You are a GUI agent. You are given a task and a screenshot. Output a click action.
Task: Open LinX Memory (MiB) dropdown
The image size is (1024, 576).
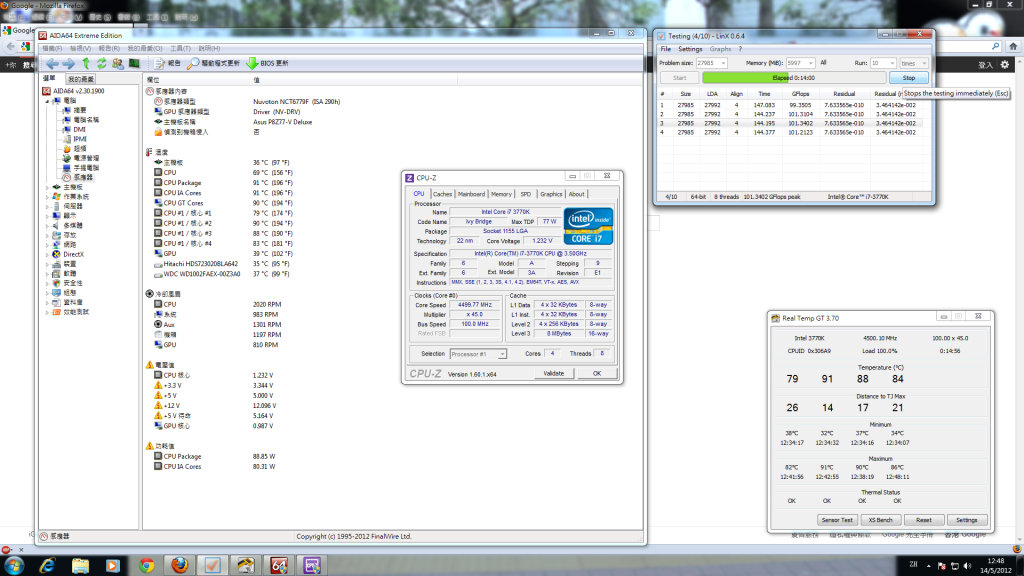coord(810,63)
